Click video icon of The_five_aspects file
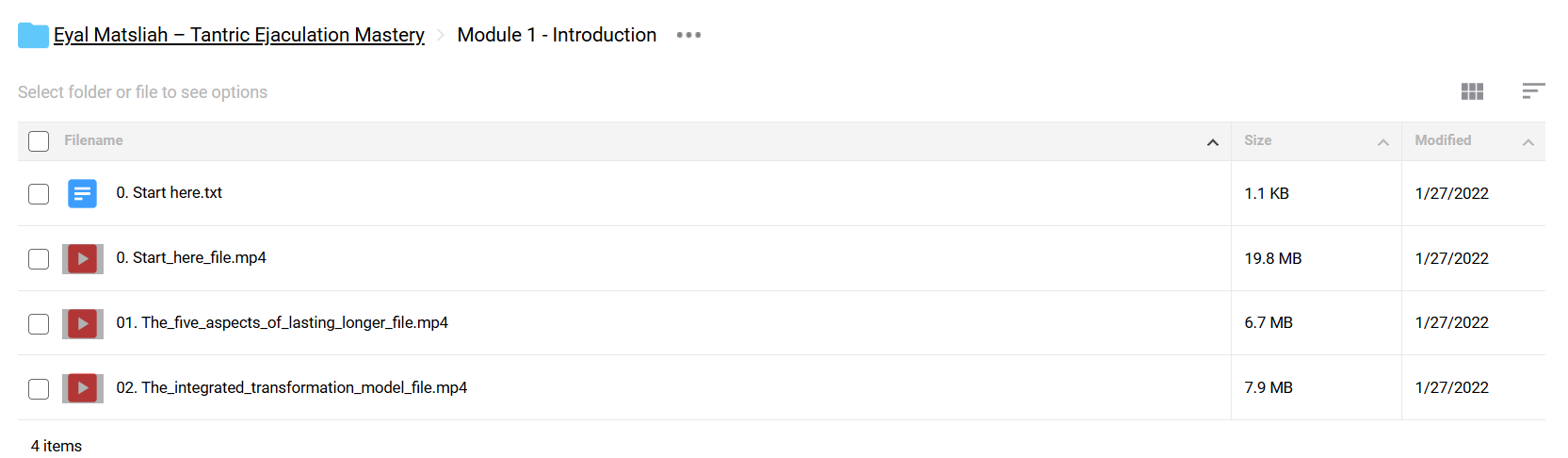This screenshot has height=458, width=1568. (x=83, y=323)
